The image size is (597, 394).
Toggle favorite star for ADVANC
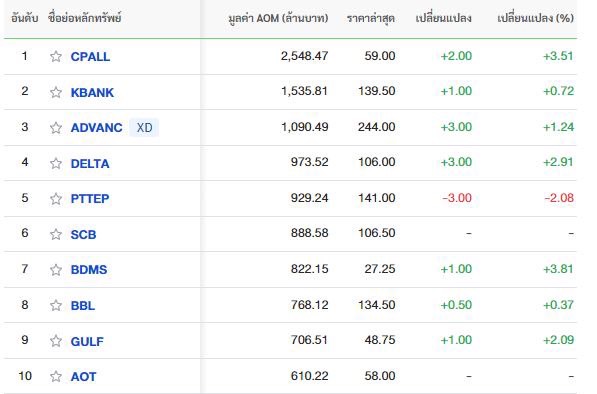click(56, 128)
